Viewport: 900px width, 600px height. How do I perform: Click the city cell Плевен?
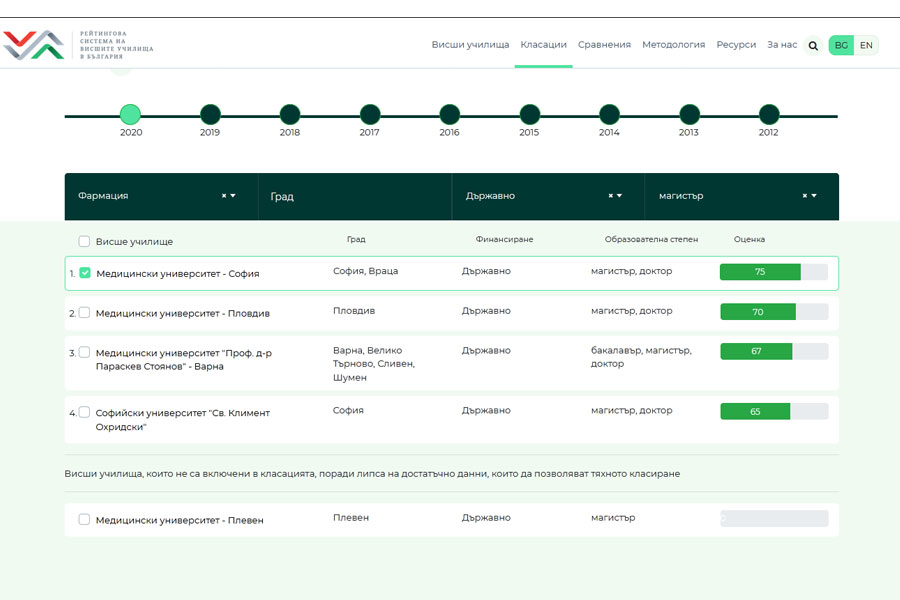click(351, 517)
